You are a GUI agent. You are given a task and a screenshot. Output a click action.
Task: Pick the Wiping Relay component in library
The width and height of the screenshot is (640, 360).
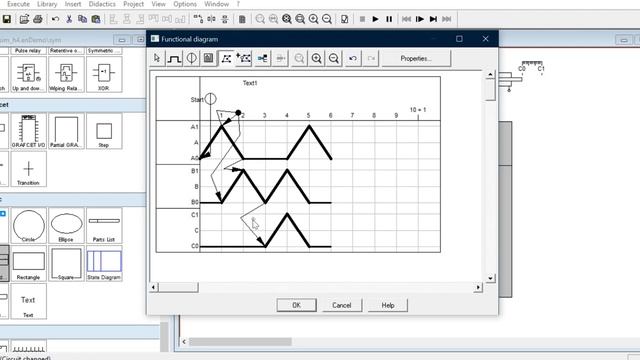click(66, 74)
